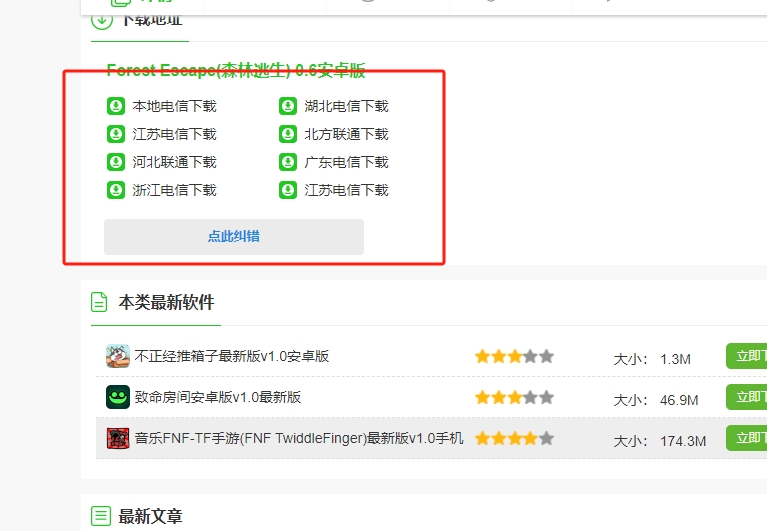
Task: Click the 立即下载 button for 致命房间
Action: point(746,397)
